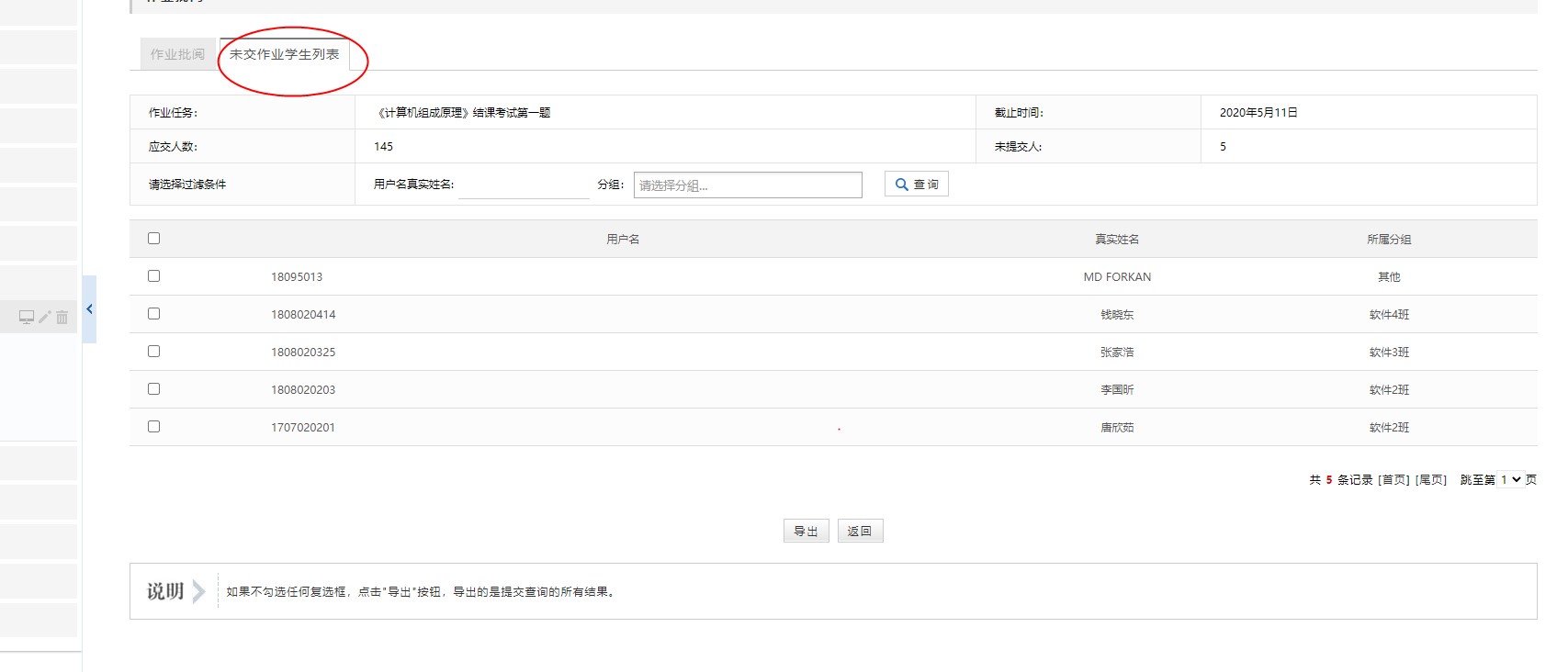Click the 用户名真实姓名 input field
This screenshot has height=672, width=1568.
click(524, 185)
